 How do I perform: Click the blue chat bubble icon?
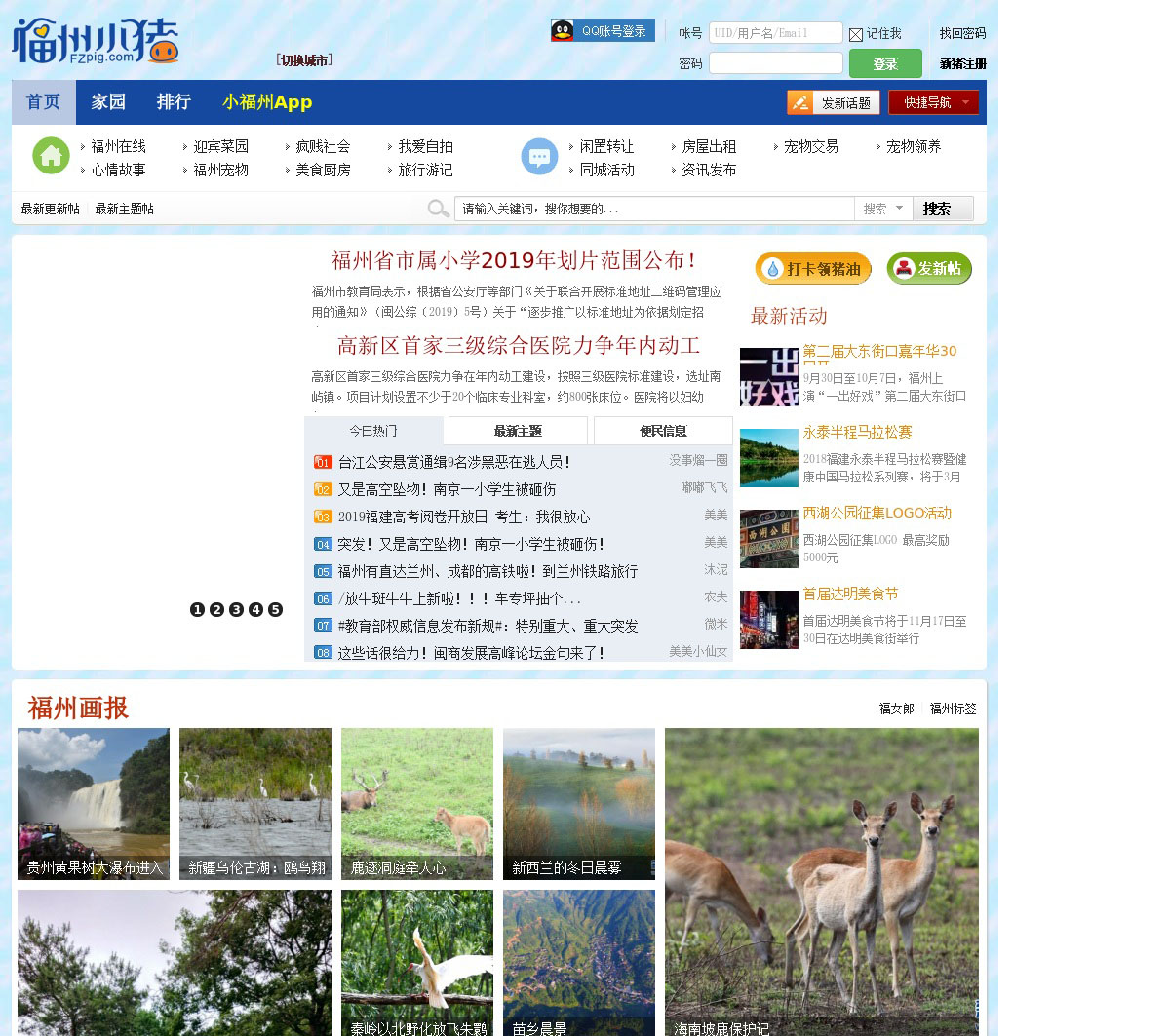click(539, 157)
